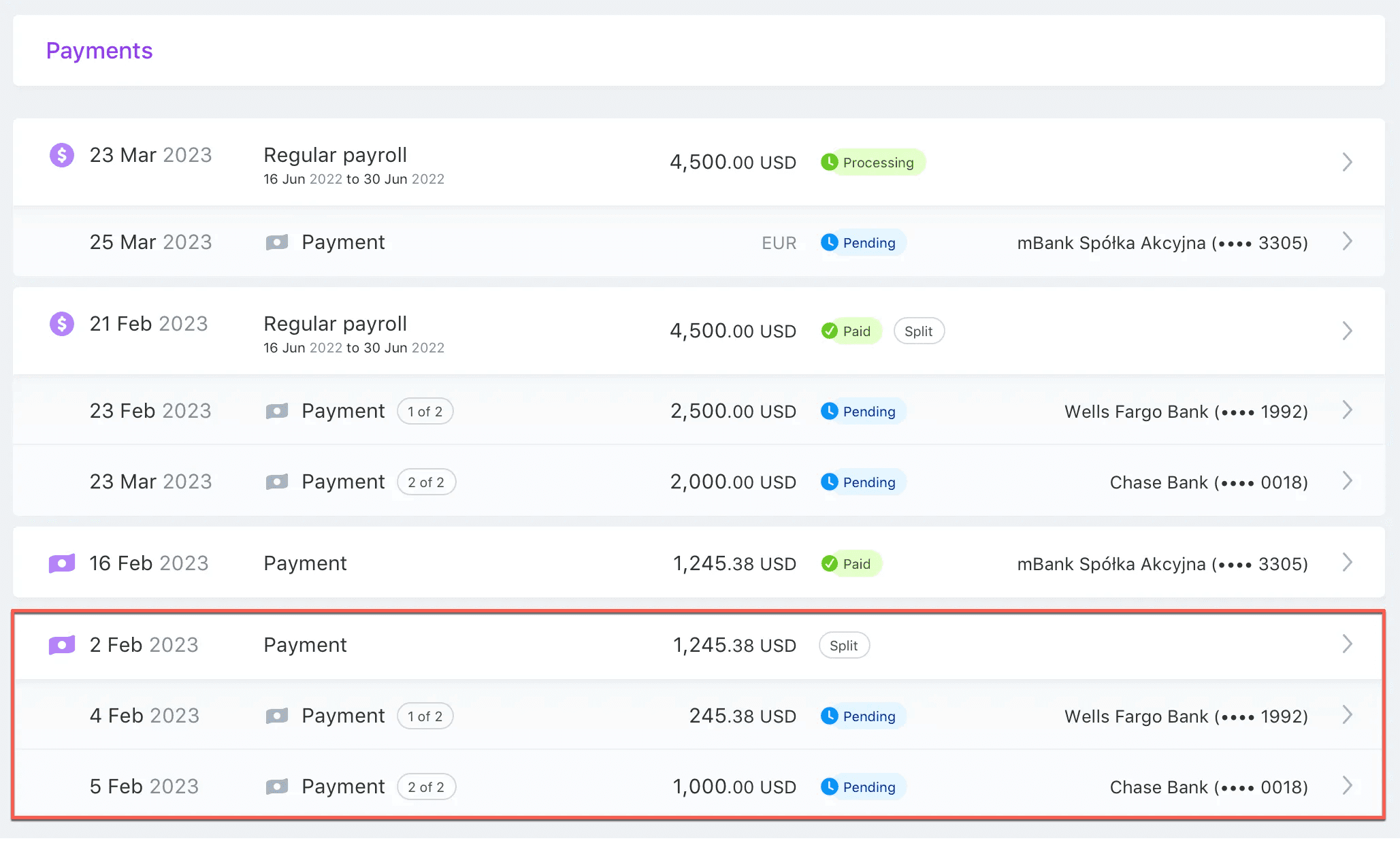The image size is (1400, 843).
Task: Toggle the Split badge on 2 Feb payment
Action: pos(844,645)
